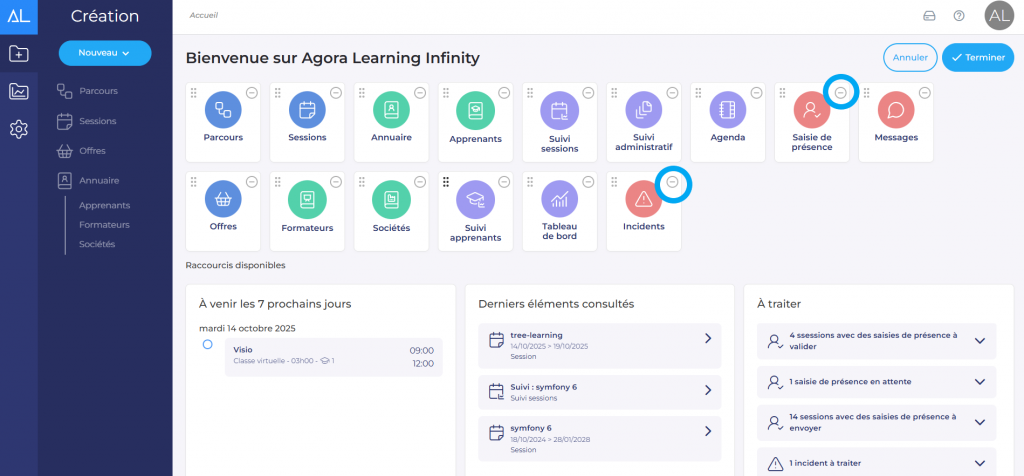The height and width of the screenshot is (476, 1024).
Task: Open the statistics chart icon in left rail
Action: pyautogui.click(x=19, y=92)
